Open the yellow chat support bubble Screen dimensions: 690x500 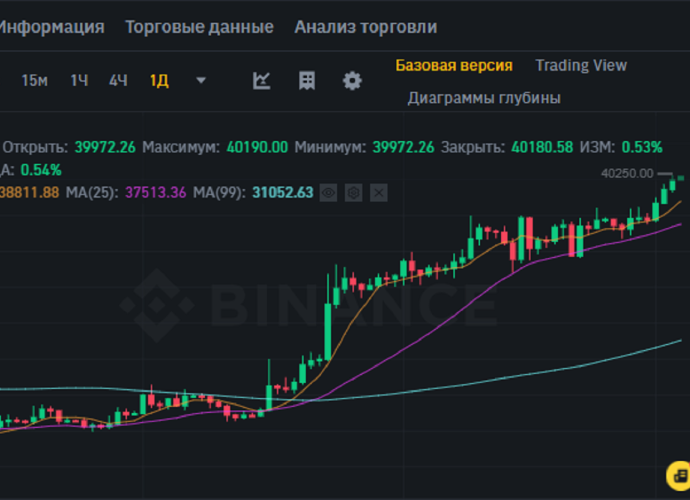coord(677,472)
